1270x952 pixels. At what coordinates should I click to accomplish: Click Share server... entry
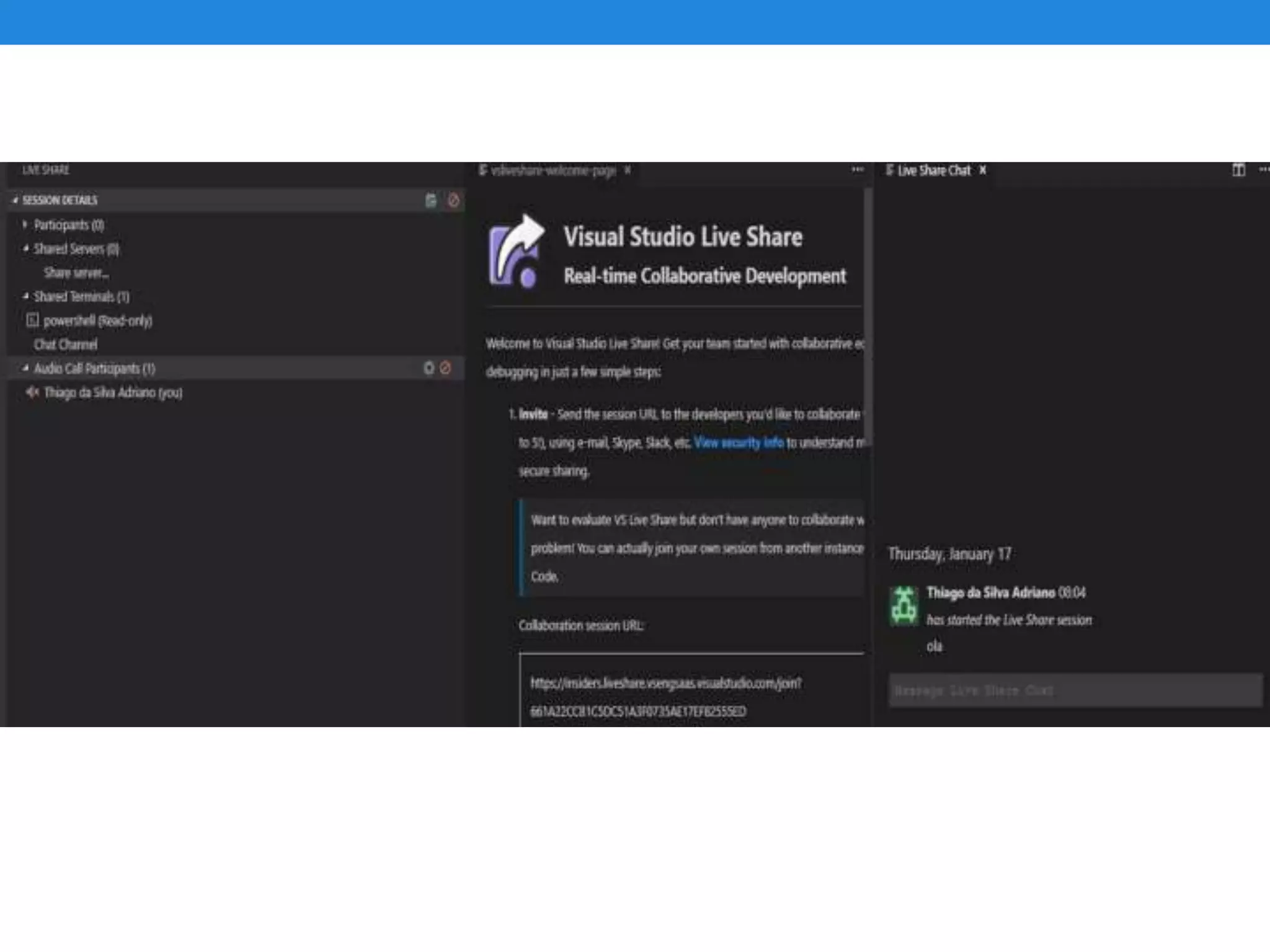(x=76, y=273)
